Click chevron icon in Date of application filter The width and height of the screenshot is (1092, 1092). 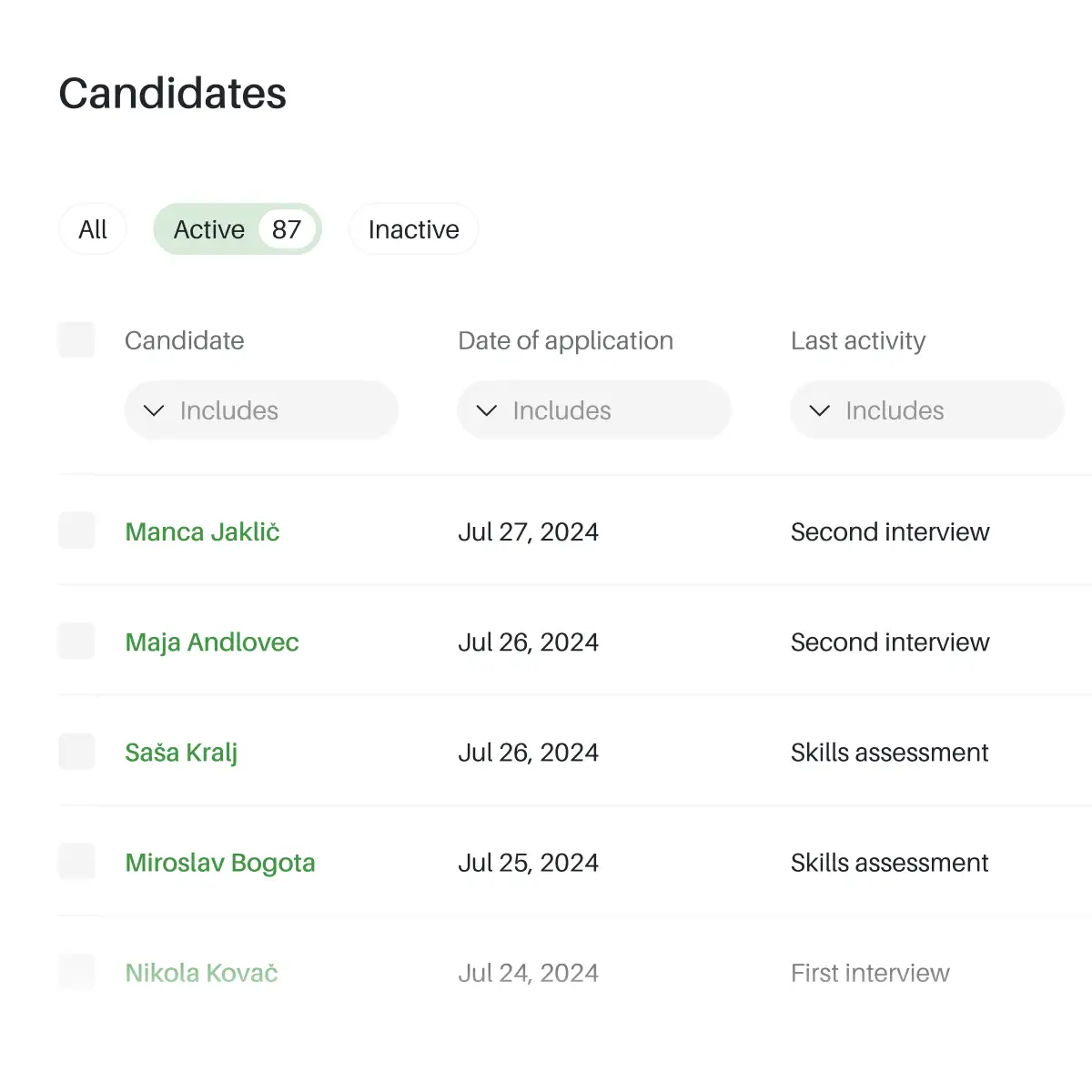[x=487, y=411]
